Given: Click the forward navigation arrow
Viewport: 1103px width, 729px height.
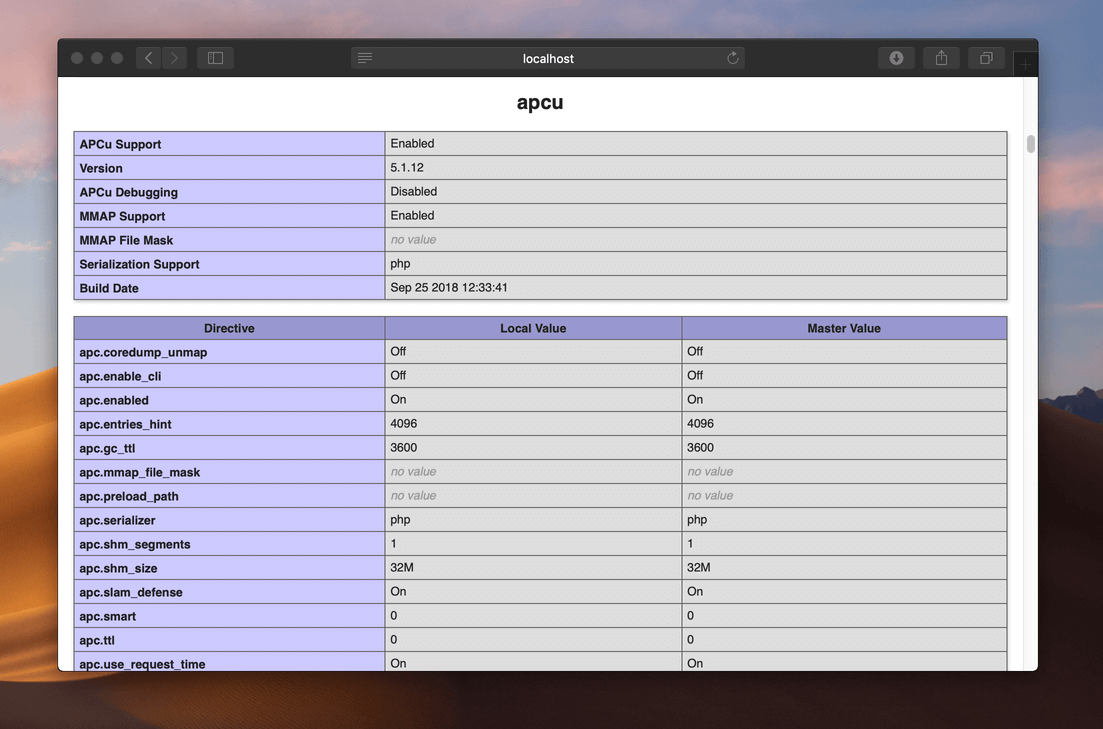Looking at the screenshot, I should [174, 58].
